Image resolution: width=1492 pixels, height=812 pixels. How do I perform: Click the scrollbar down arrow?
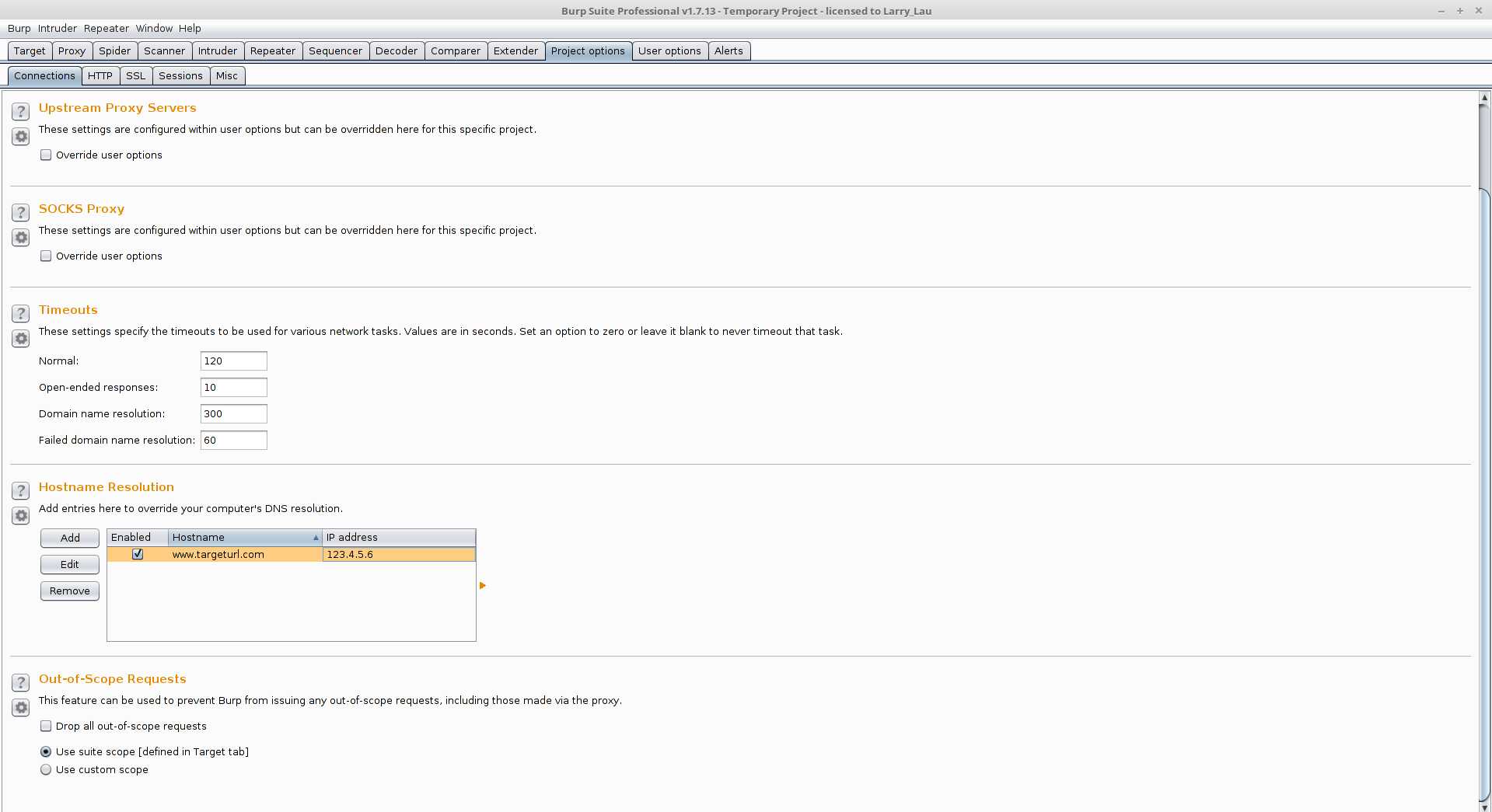click(x=1484, y=807)
